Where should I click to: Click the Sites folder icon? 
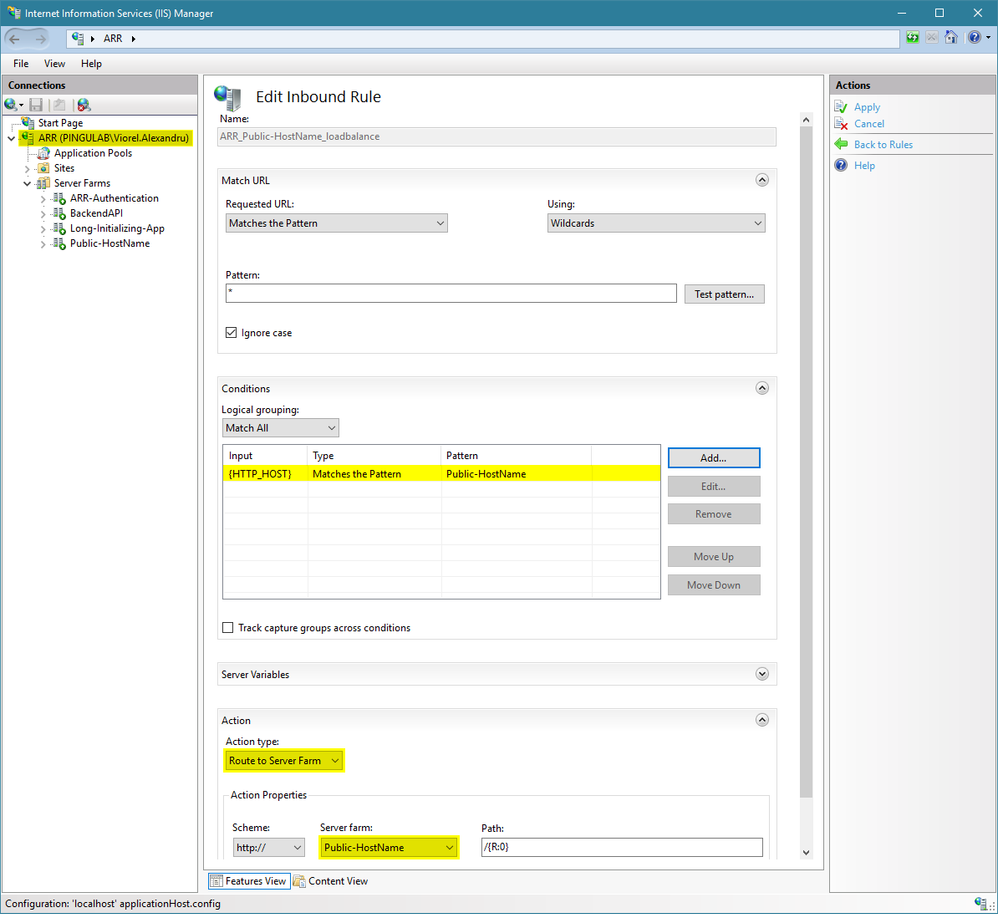[x=43, y=168]
